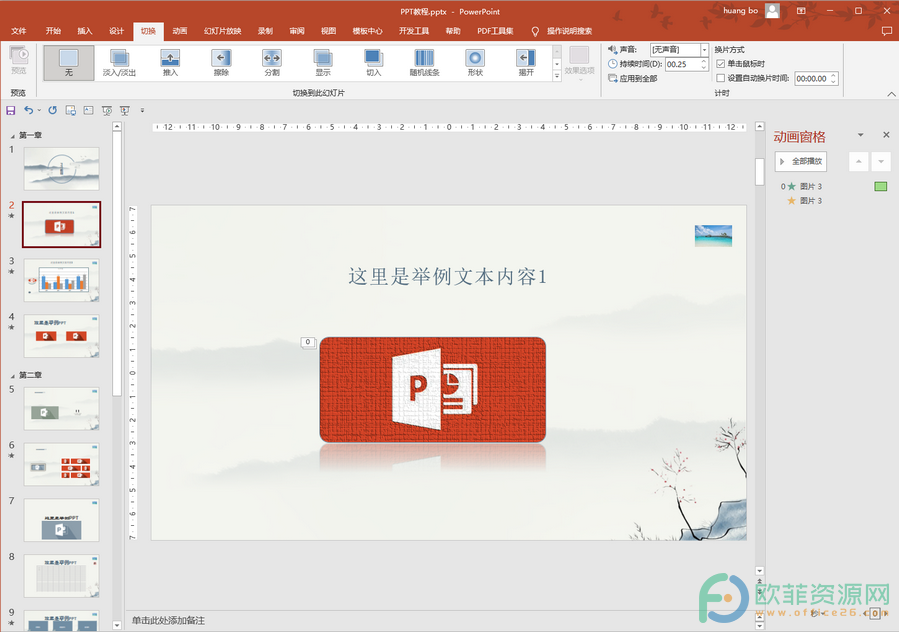
Task: Click the save icon in quick access toolbar
Action: click(x=10, y=110)
